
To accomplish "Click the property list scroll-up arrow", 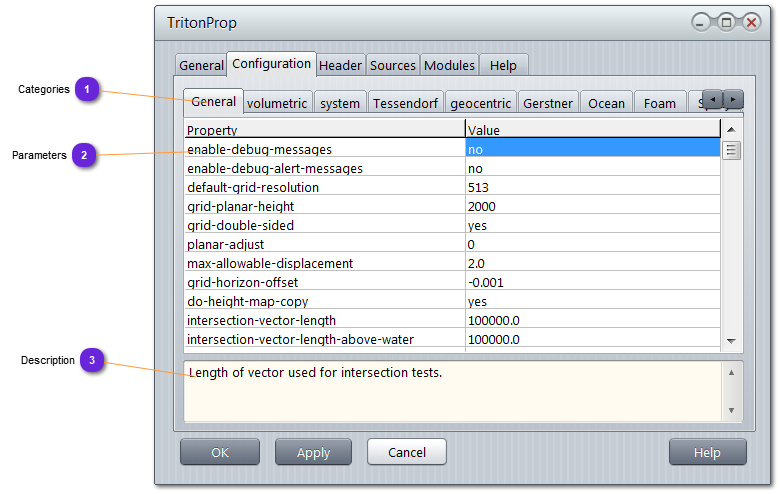I will [x=731, y=129].
